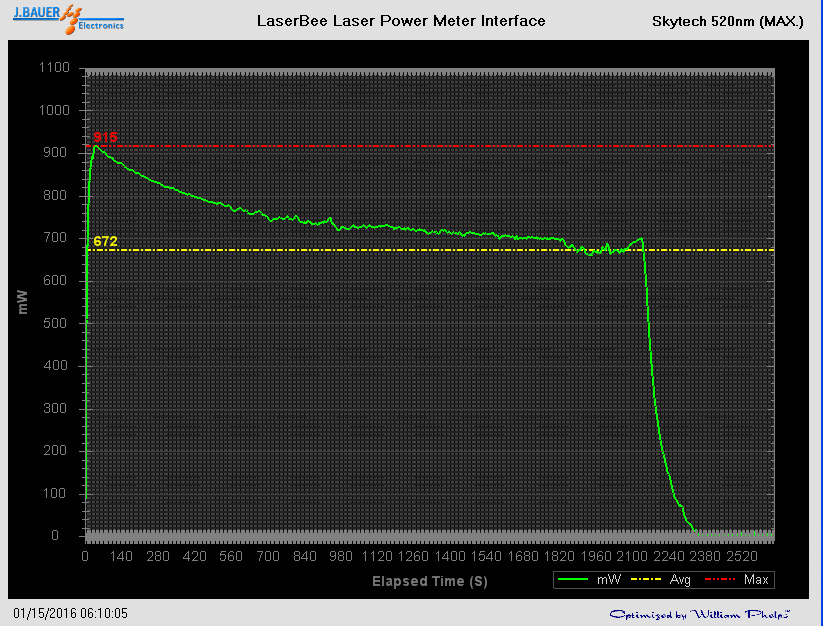Click the red dashed Max line mid-chart
The image size is (823, 626).
(430, 146)
